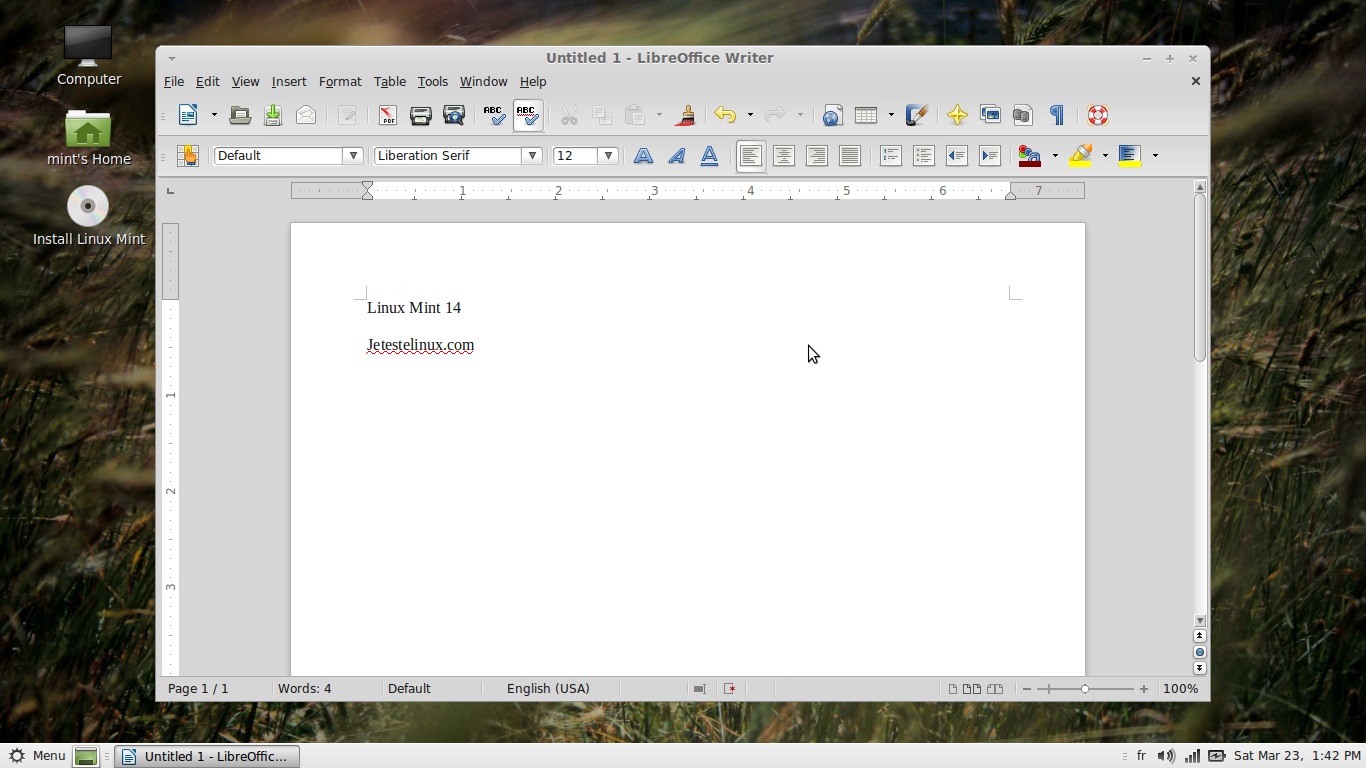
Task: Run Spelling and Grammar check
Action: (x=494, y=115)
